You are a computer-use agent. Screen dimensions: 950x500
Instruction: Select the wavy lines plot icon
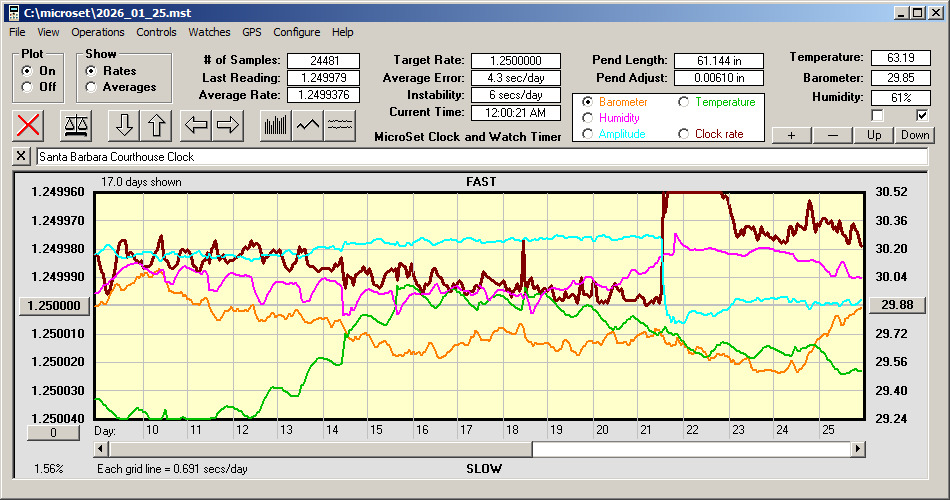(x=341, y=125)
